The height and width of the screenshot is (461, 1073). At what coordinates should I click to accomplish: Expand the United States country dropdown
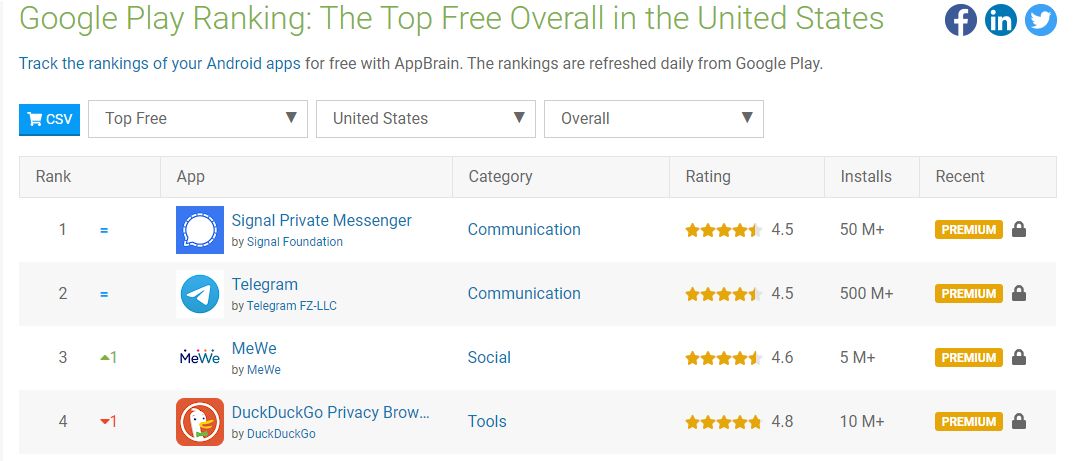pos(426,119)
